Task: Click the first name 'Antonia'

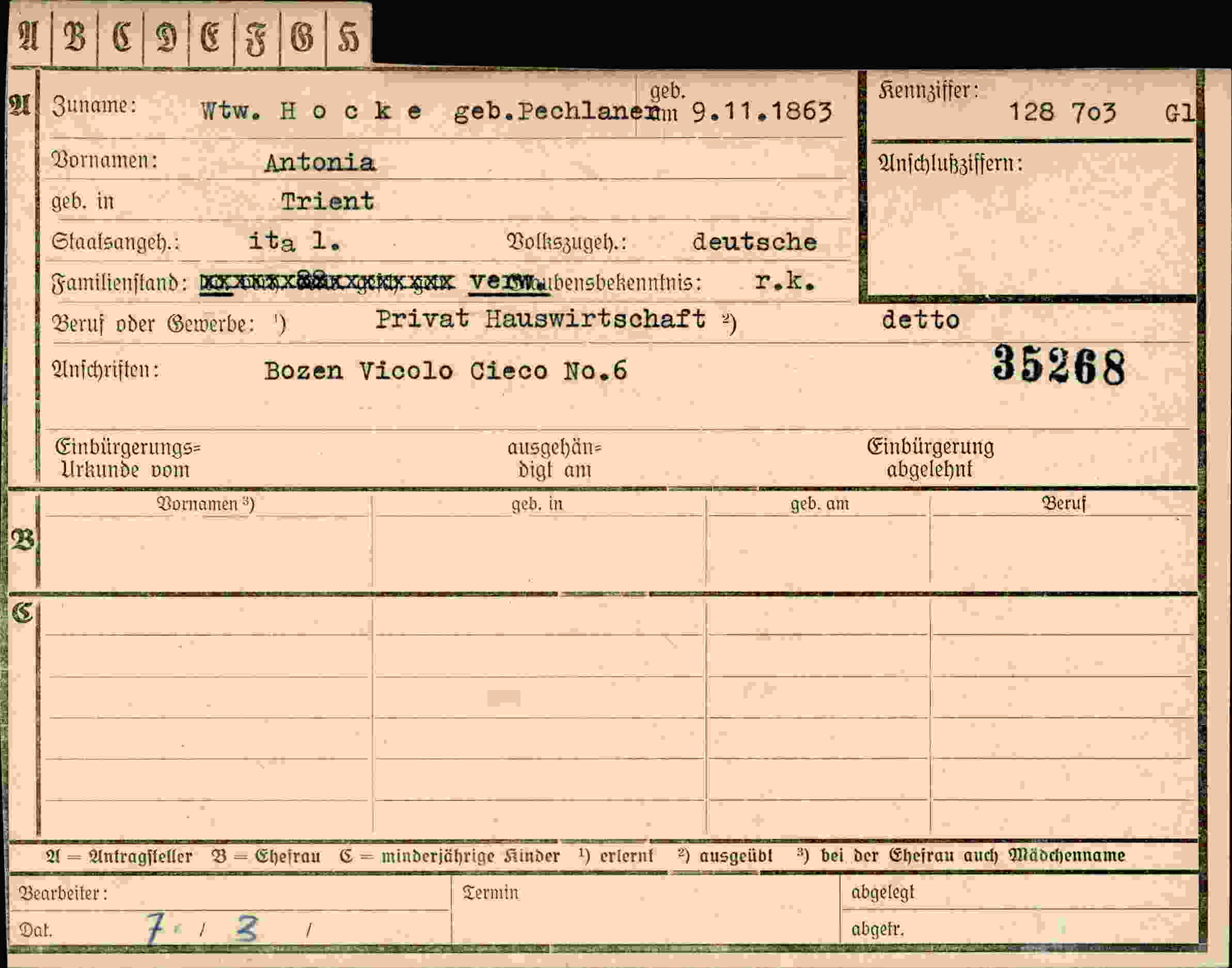Action: point(320,163)
